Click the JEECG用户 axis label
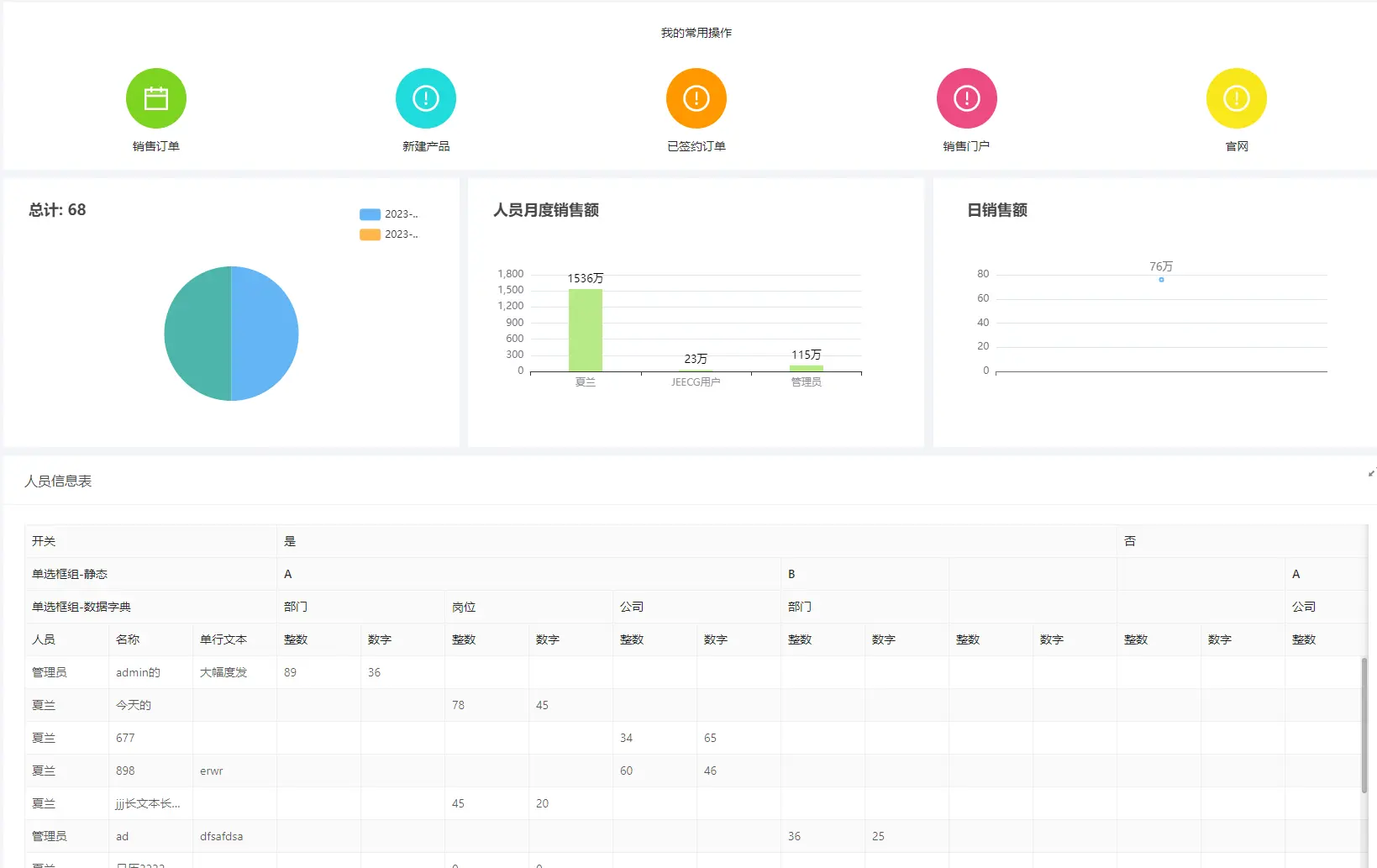 coord(696,382)
